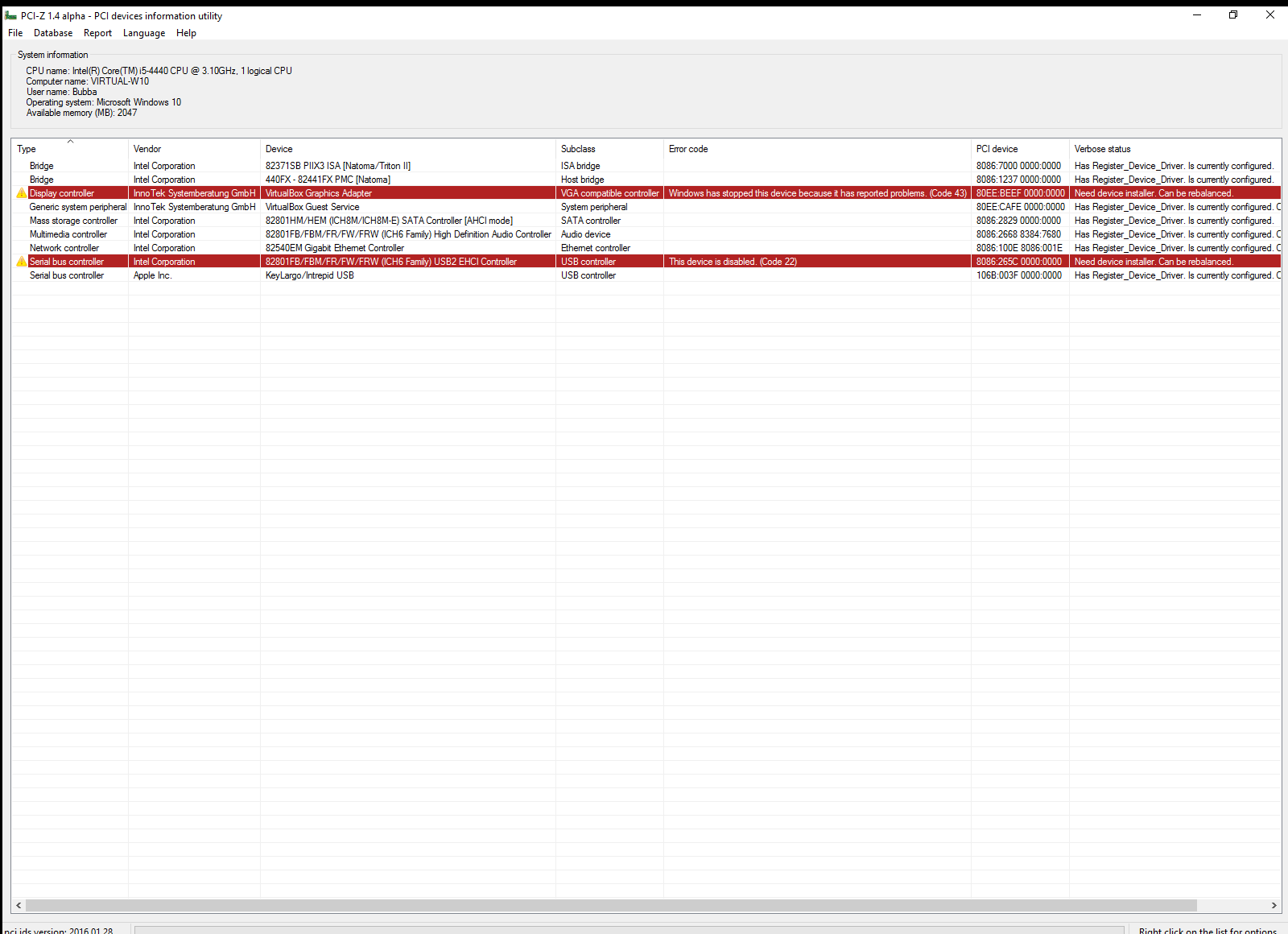1288x934 pixels.
Task: Click the Network controller type cell
Action: (64, 248)
